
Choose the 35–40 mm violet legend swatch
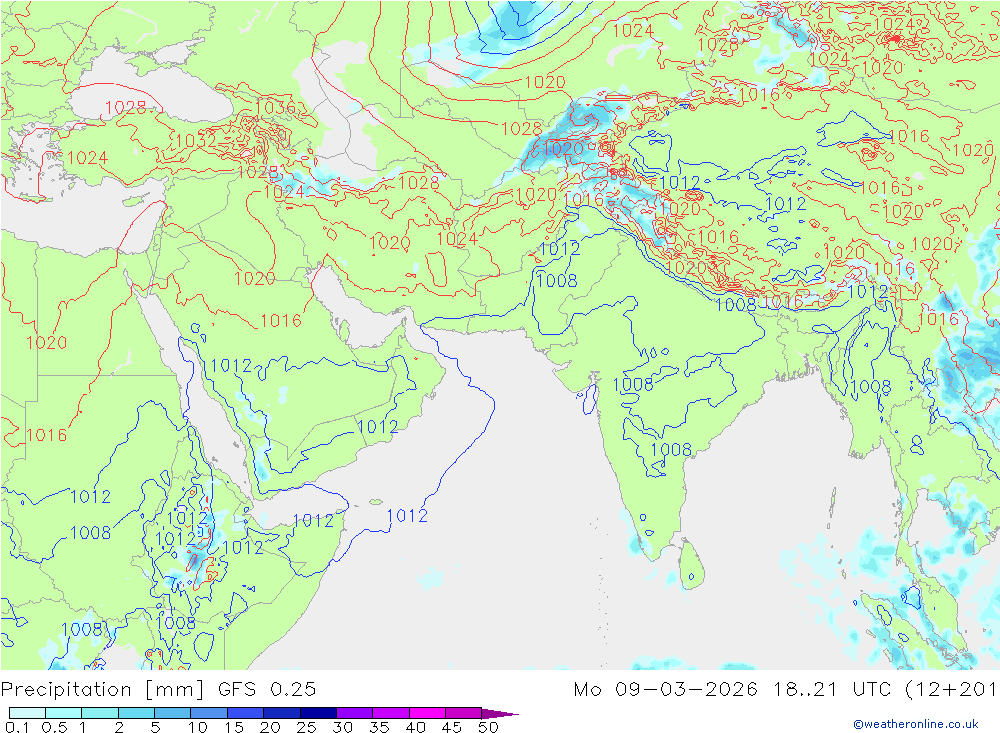[390, 713]
